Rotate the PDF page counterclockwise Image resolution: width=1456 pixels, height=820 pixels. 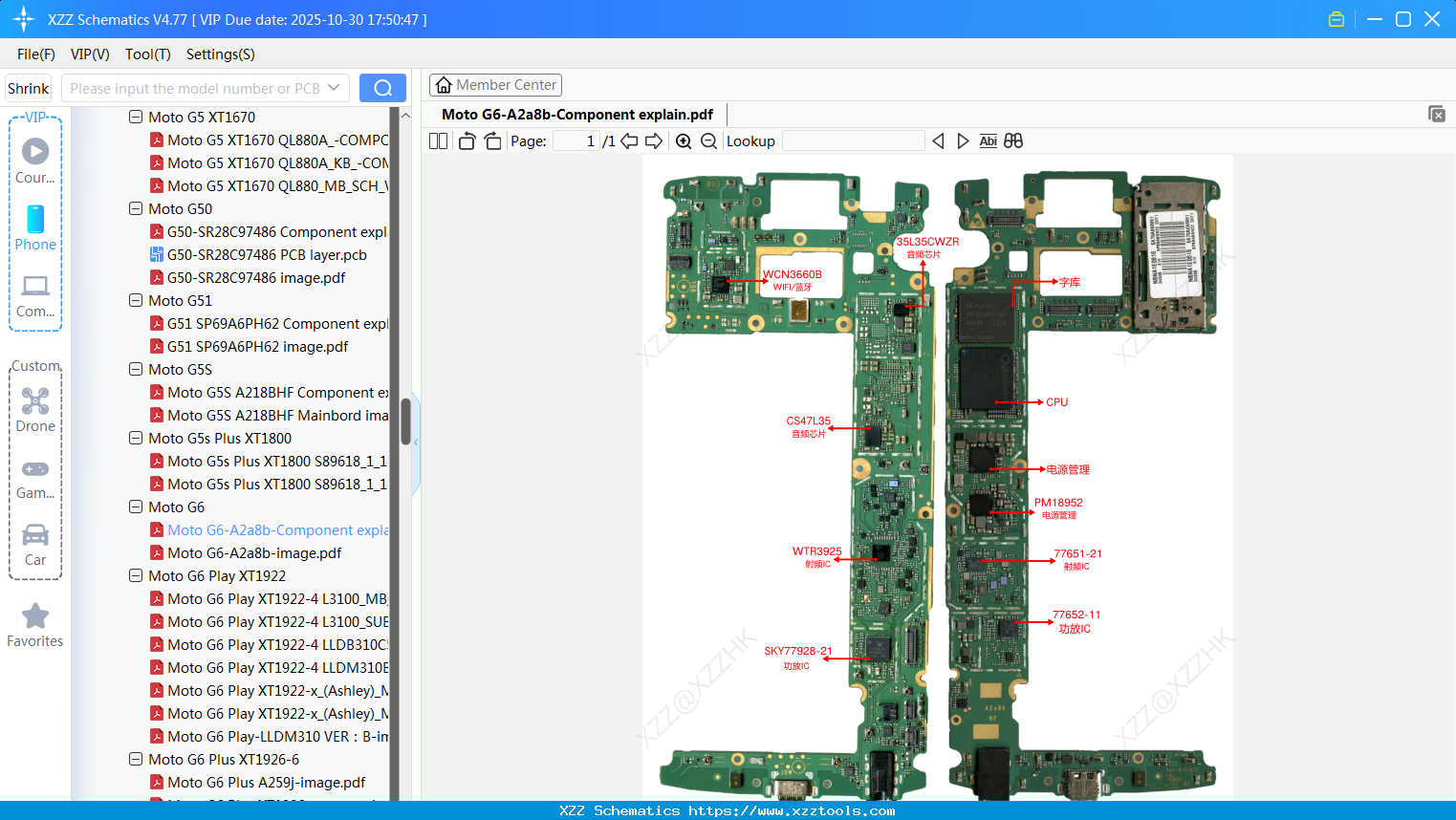point(466,140)
